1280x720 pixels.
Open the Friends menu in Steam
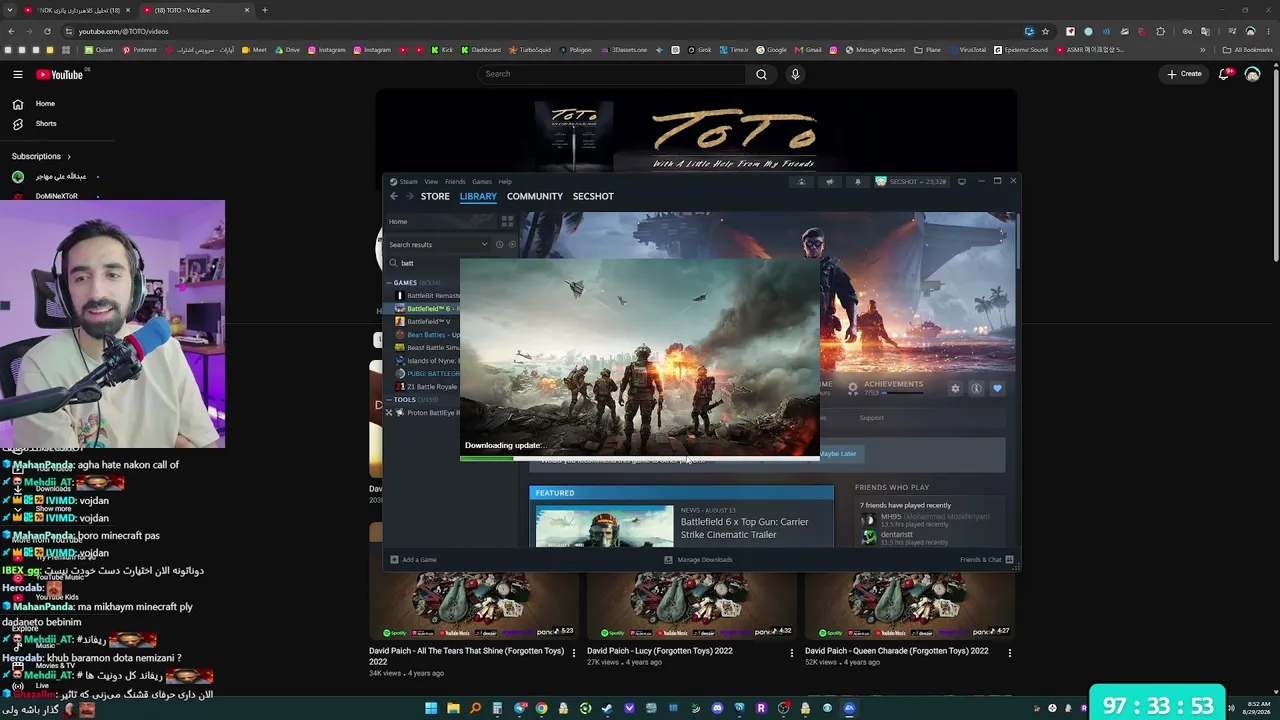point(455,182)
